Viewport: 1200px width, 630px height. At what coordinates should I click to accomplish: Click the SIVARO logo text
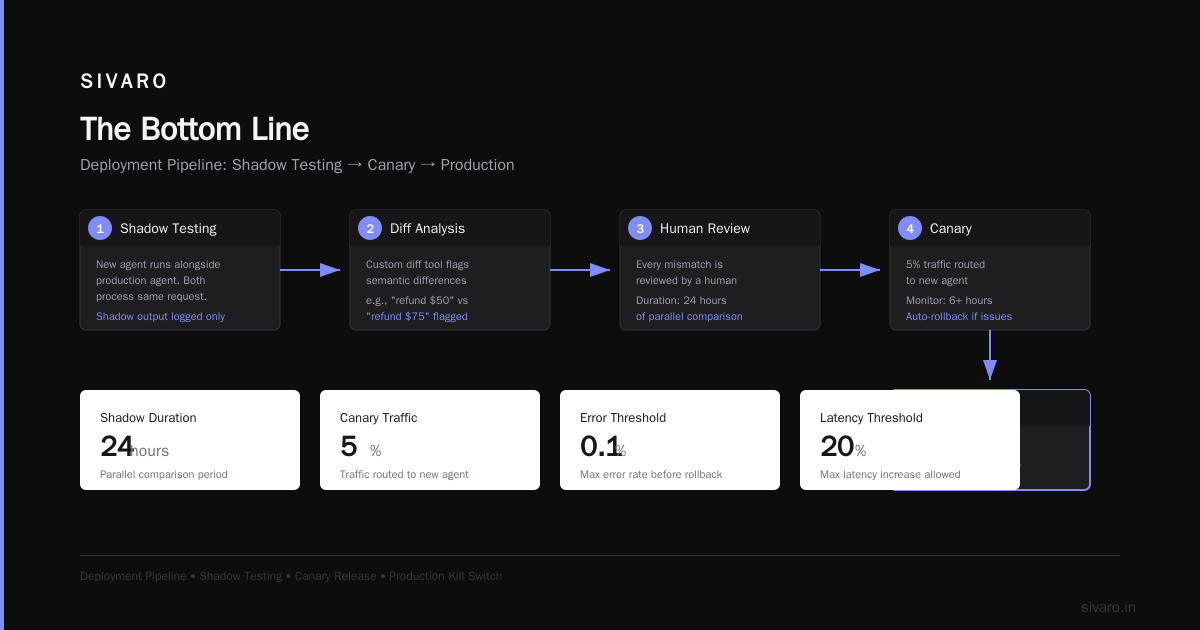[x=124, y=82]
